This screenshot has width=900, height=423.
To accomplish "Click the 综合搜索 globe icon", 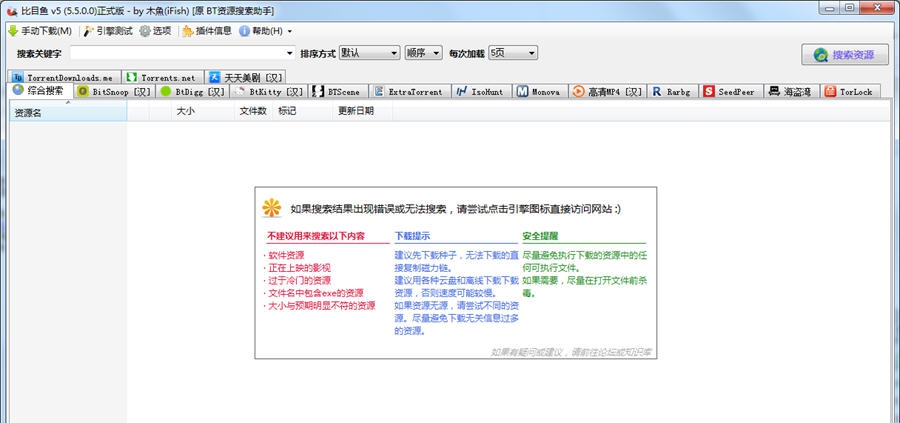I will click(x=18, y=90).
